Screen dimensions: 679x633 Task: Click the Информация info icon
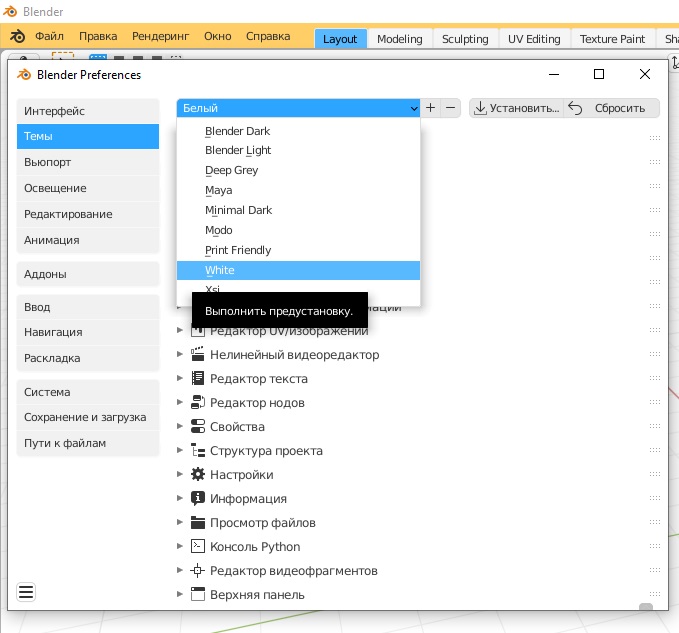[198, 498]
